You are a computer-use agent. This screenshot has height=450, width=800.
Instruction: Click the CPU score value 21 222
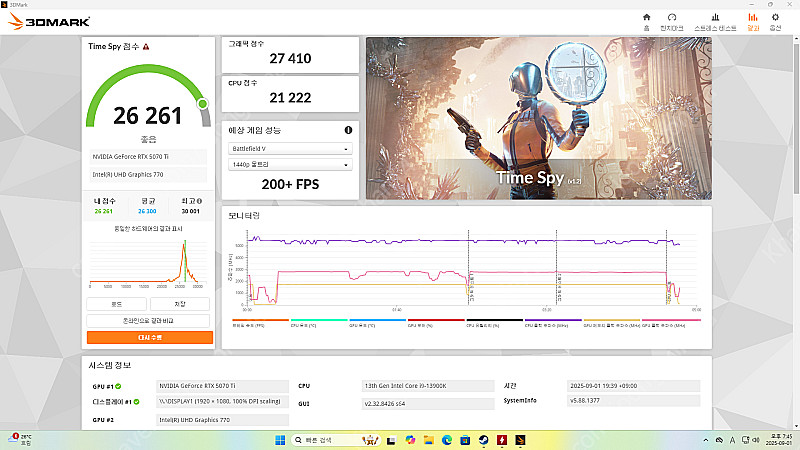pyautogui.click(x=290, y=97)
